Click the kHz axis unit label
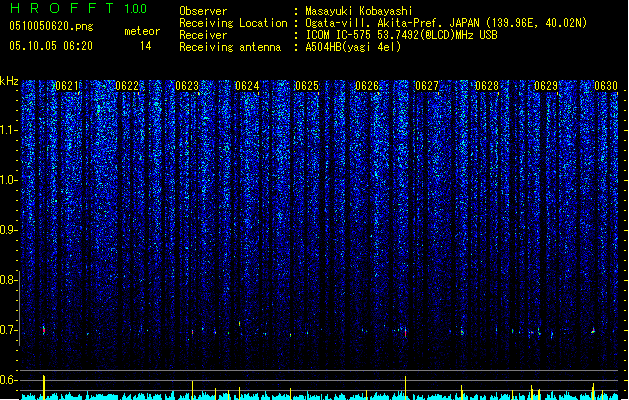Viewport: 629px width, 400px height. 9,81
